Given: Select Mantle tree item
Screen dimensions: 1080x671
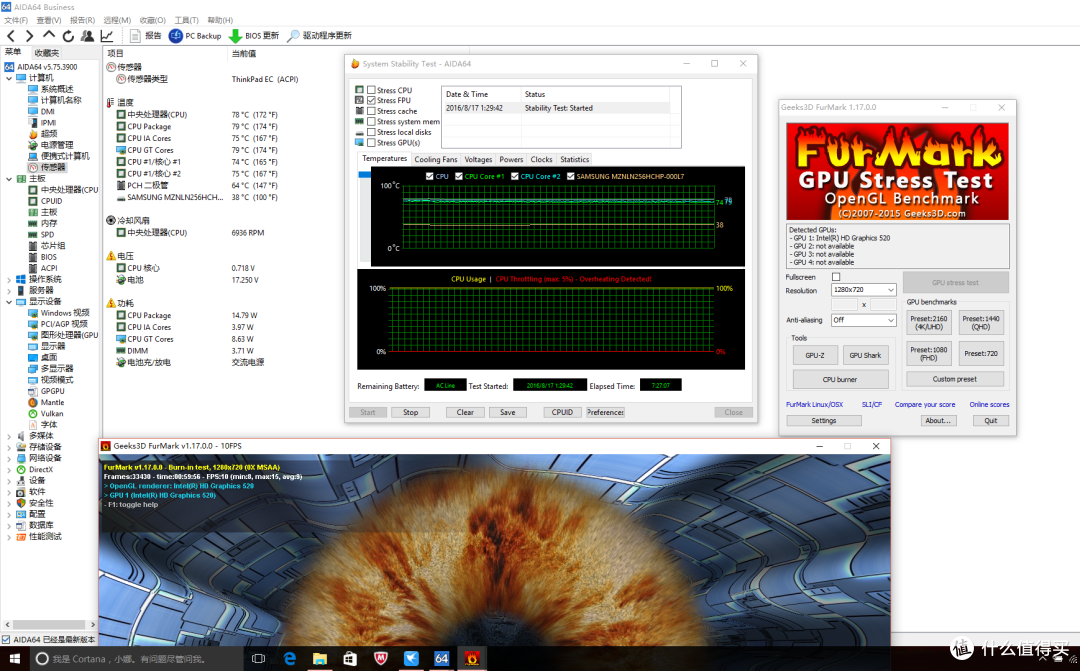Looking at the screenshot, I should [52, 402].
